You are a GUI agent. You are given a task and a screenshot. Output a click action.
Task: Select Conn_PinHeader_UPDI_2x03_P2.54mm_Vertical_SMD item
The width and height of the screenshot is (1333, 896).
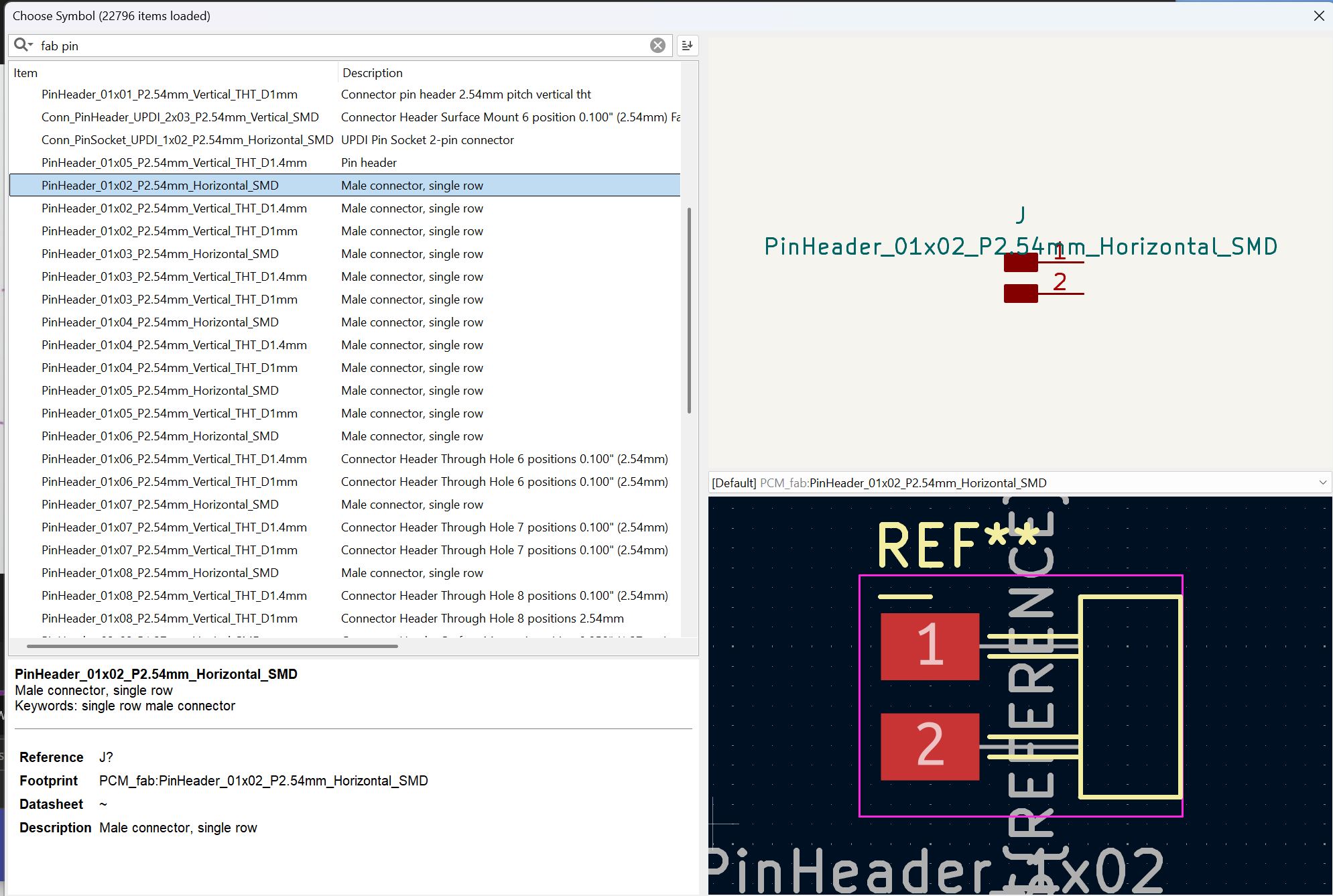(x=180, y=117)
